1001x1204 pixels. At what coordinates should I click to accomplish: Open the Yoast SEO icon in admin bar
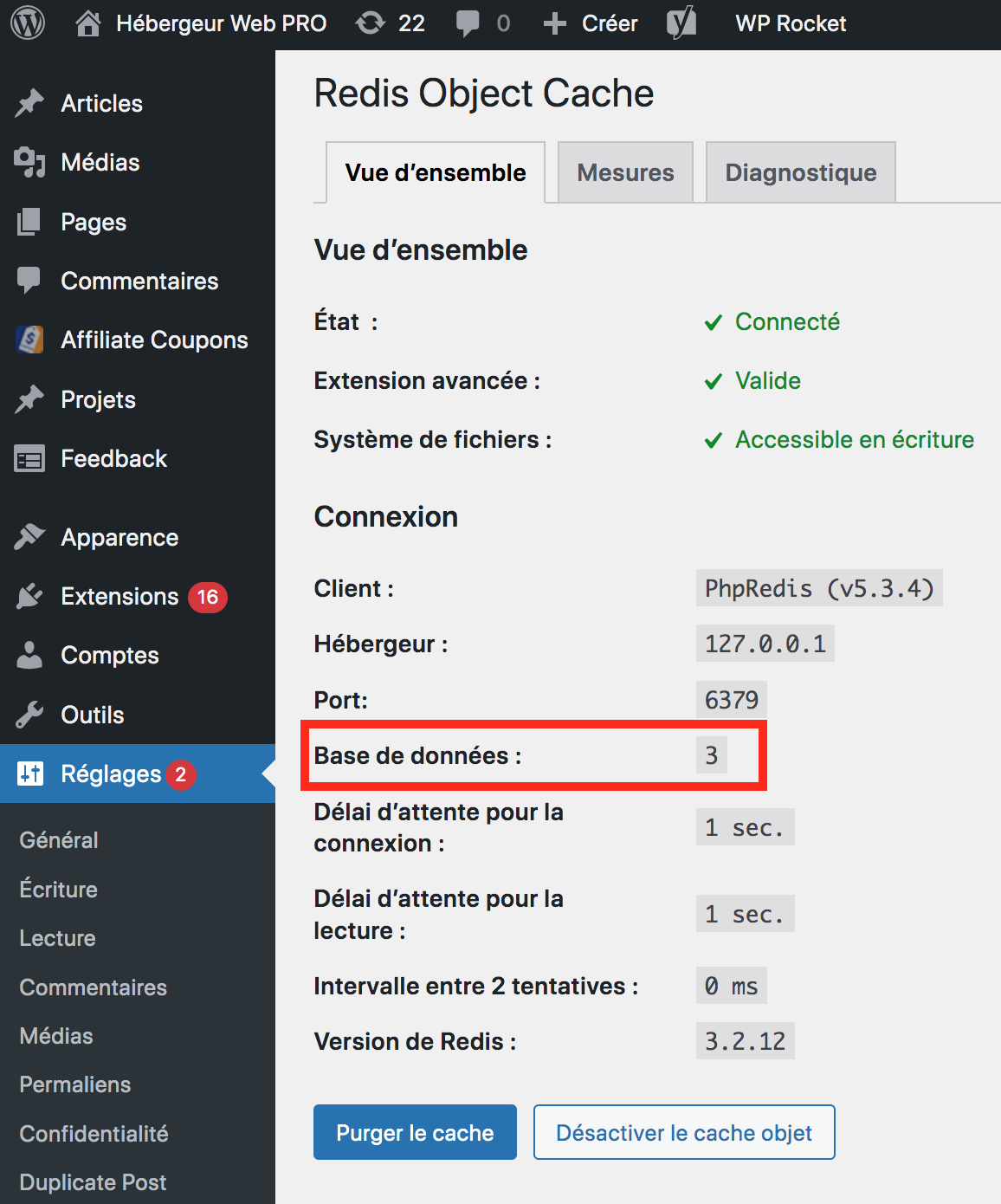point(681,23)
